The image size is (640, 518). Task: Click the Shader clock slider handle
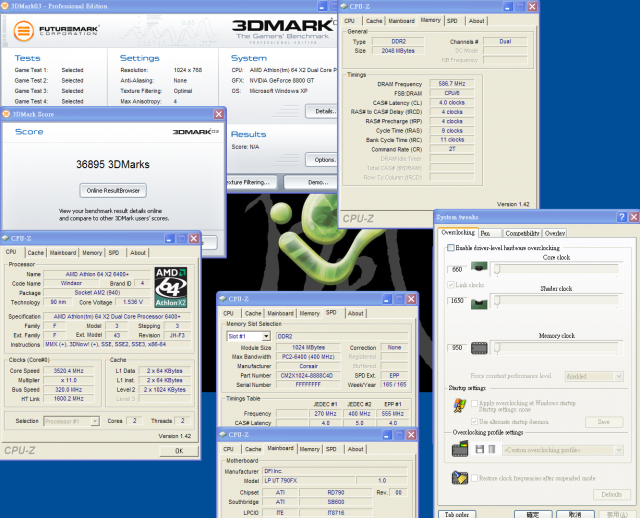click(497, 301)
